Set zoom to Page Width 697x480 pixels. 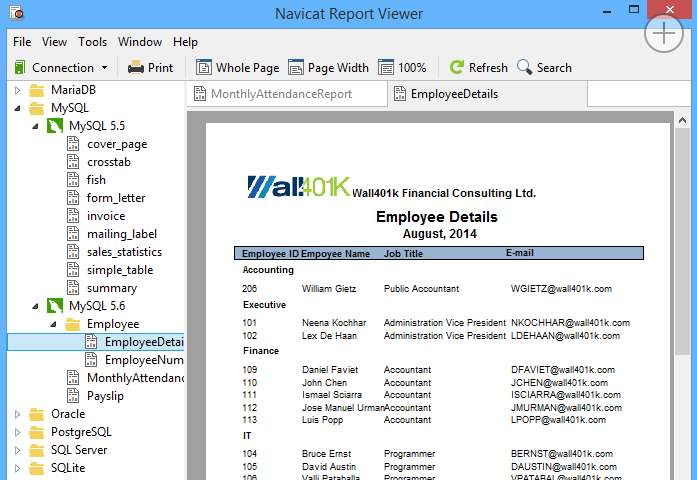[x=328, y=68]
